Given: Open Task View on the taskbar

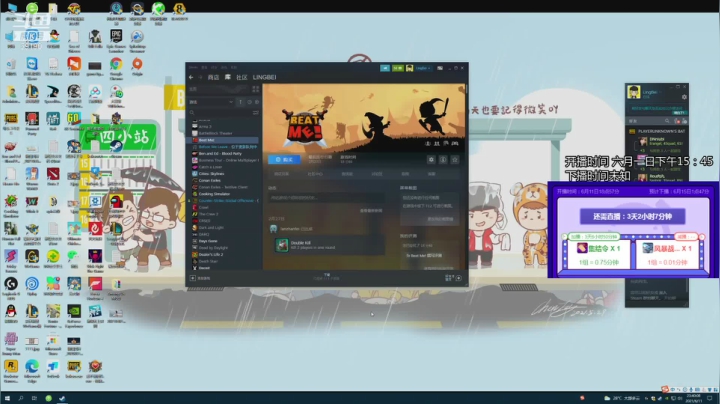Looking at the screenshot, I should pos(34,398).
